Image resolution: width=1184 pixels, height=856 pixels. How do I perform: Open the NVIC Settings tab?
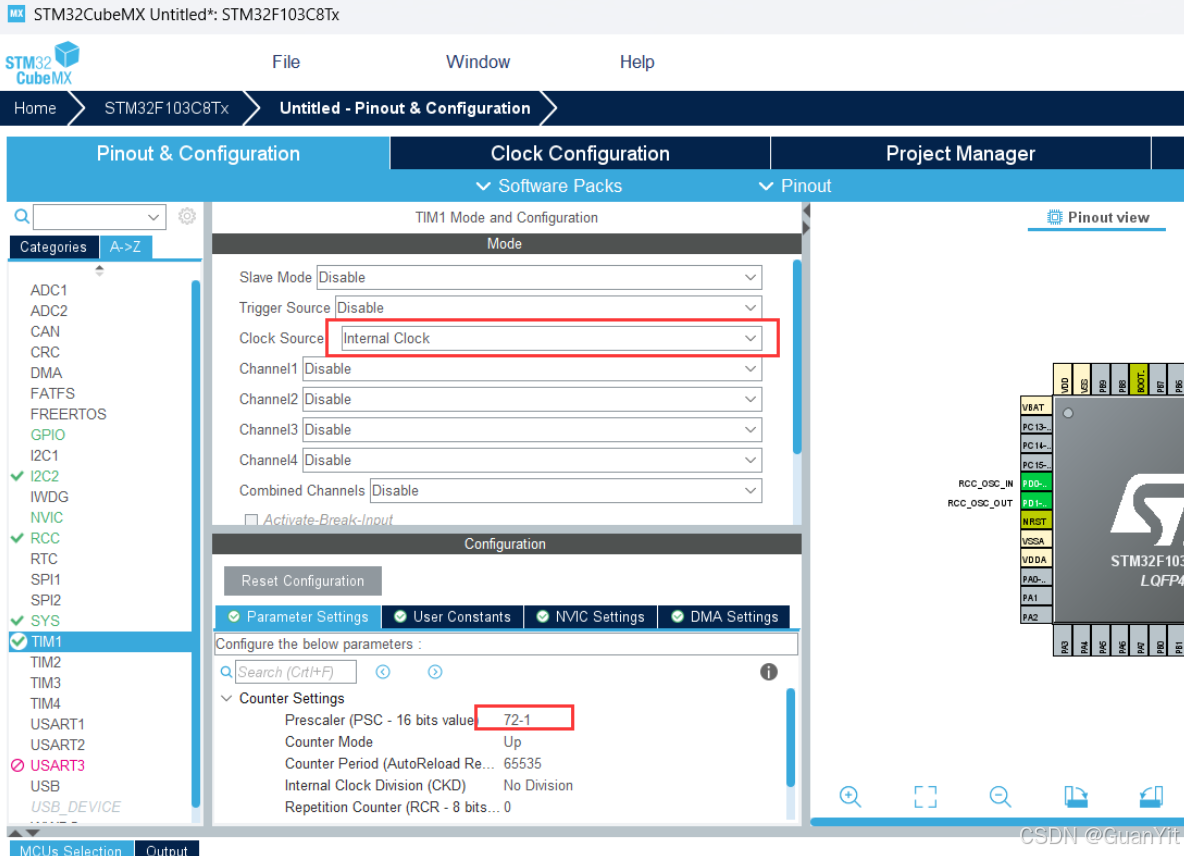click(x=590, y=617)
